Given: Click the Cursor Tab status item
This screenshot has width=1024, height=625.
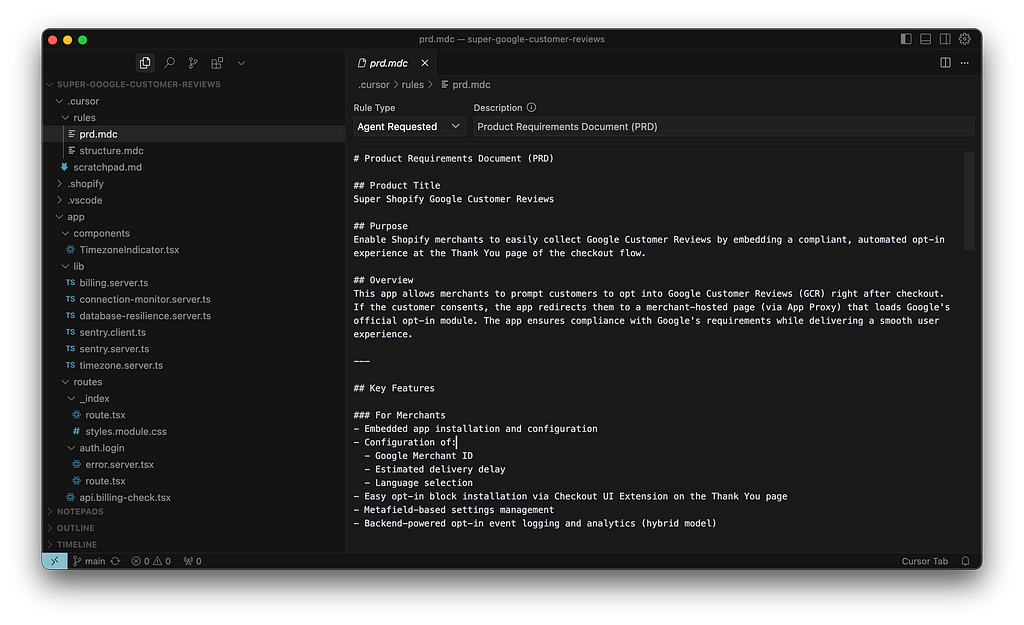Looking at the screenshot, I should (x=924, y=561).
